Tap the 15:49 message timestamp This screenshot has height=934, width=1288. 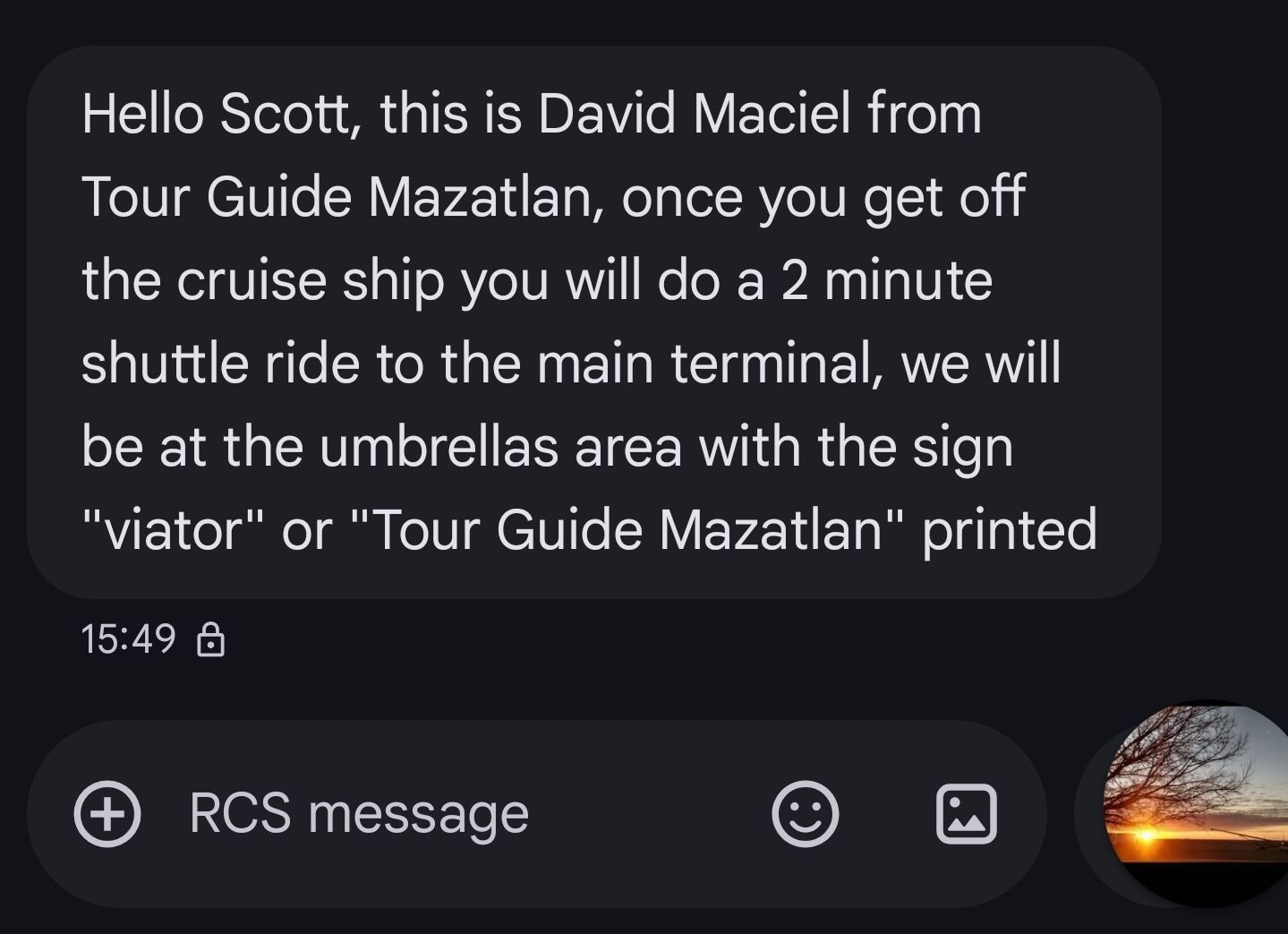(128, 639)
